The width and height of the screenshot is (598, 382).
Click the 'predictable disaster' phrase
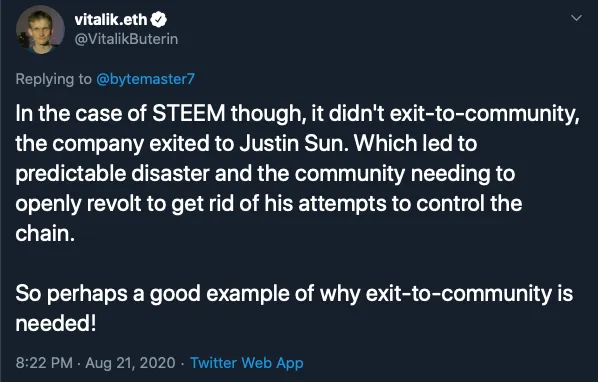113,173
